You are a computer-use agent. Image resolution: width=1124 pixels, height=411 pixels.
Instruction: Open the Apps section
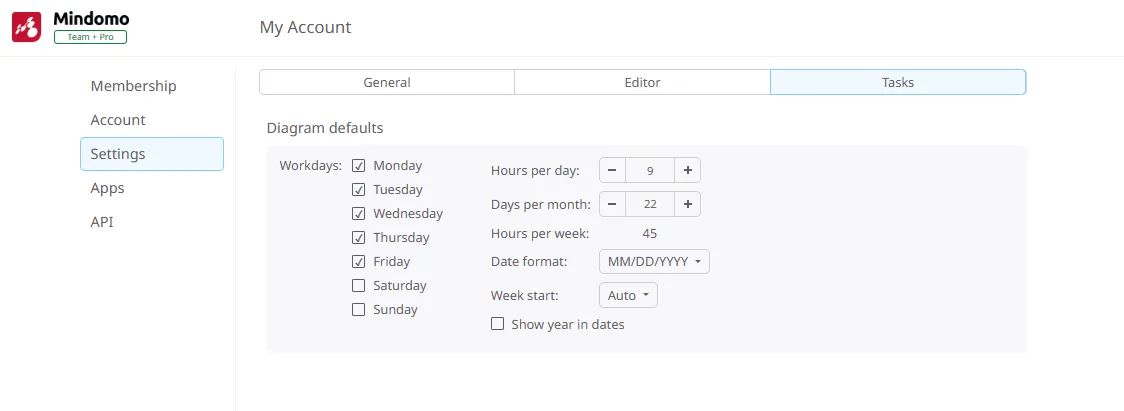coord(107,188)
